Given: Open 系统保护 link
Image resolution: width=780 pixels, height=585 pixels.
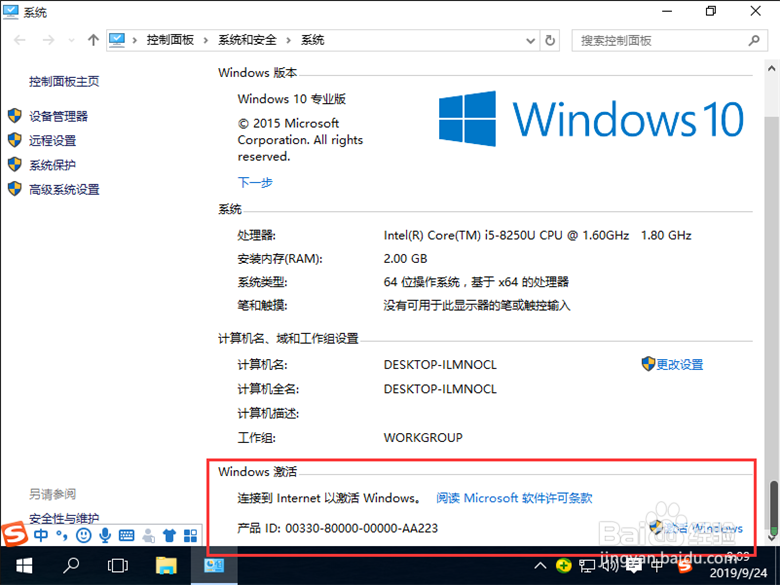Looking at the screenshot, I should click(x=52, y=165).
